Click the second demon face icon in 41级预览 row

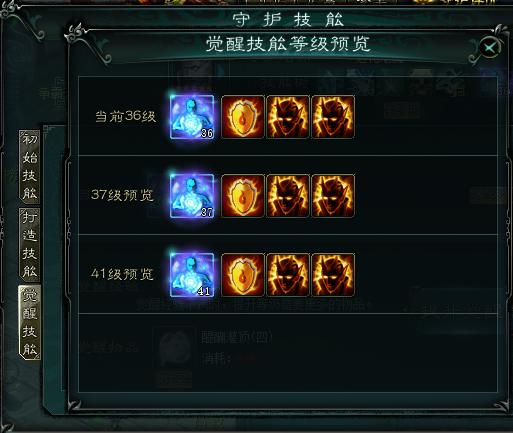pos(333,275)
